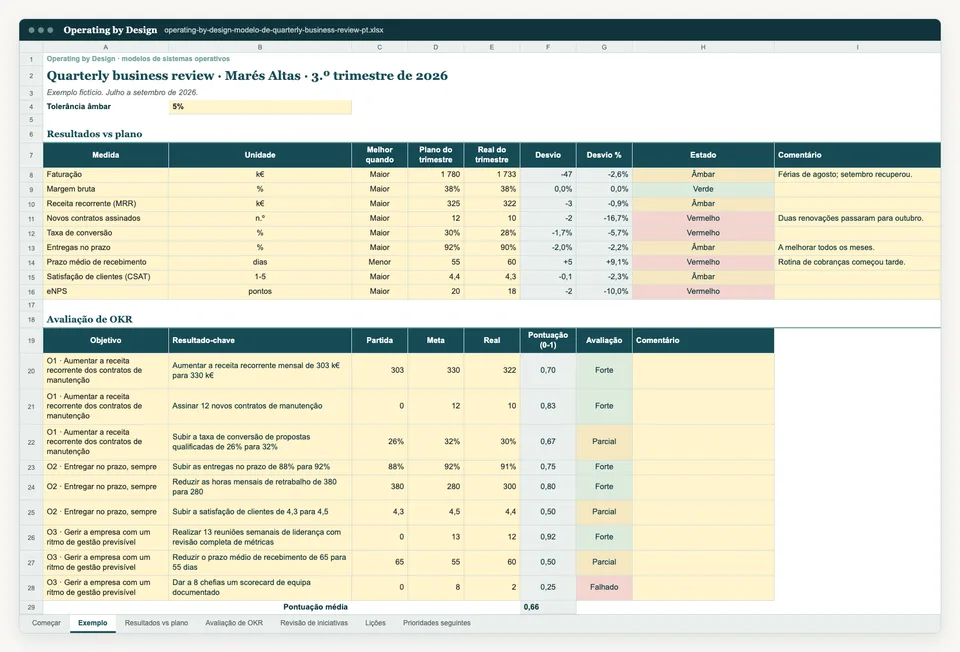The image size is (960, 652).
Task: Select the 0,92 score cell
Action: [x=548, y=537]
